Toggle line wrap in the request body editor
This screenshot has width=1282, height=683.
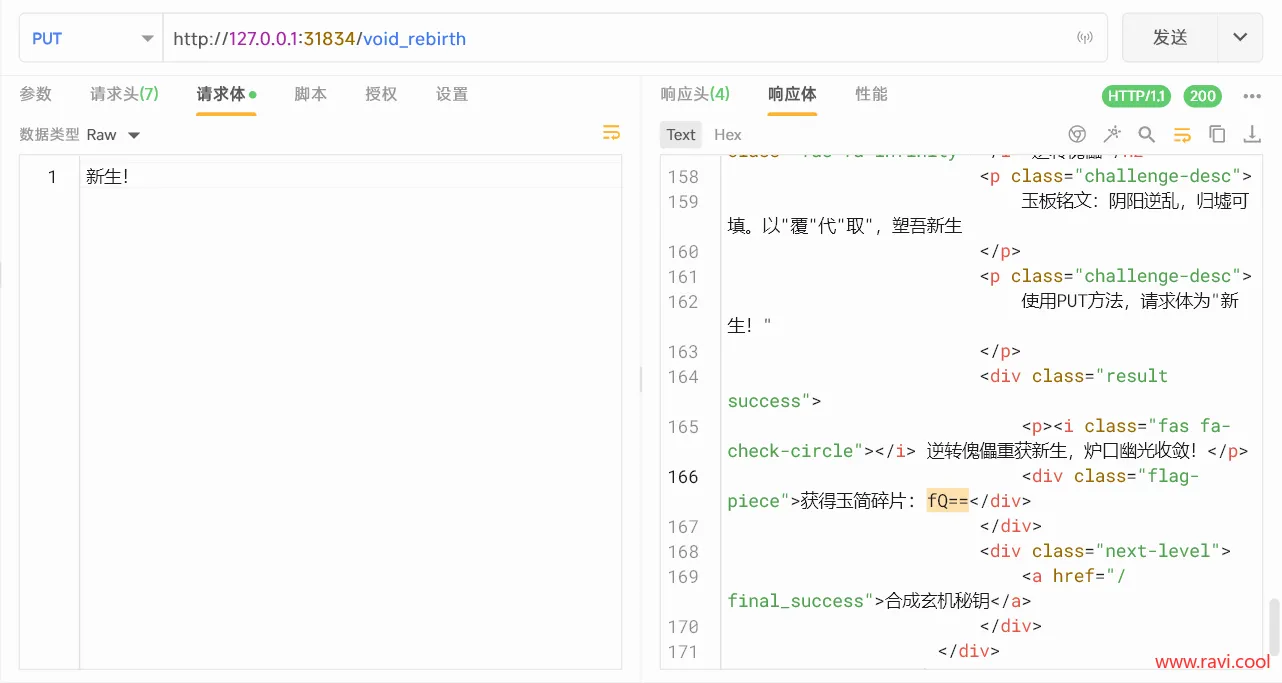pyautogui.click(x=611, y=133)
